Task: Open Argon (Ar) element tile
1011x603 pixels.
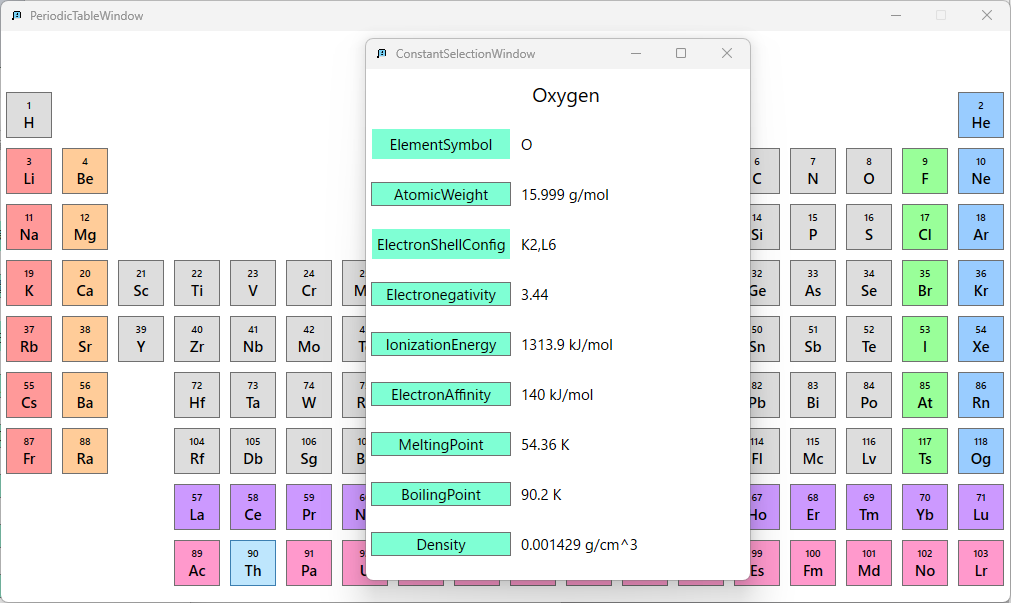Action: coord(981,227)
